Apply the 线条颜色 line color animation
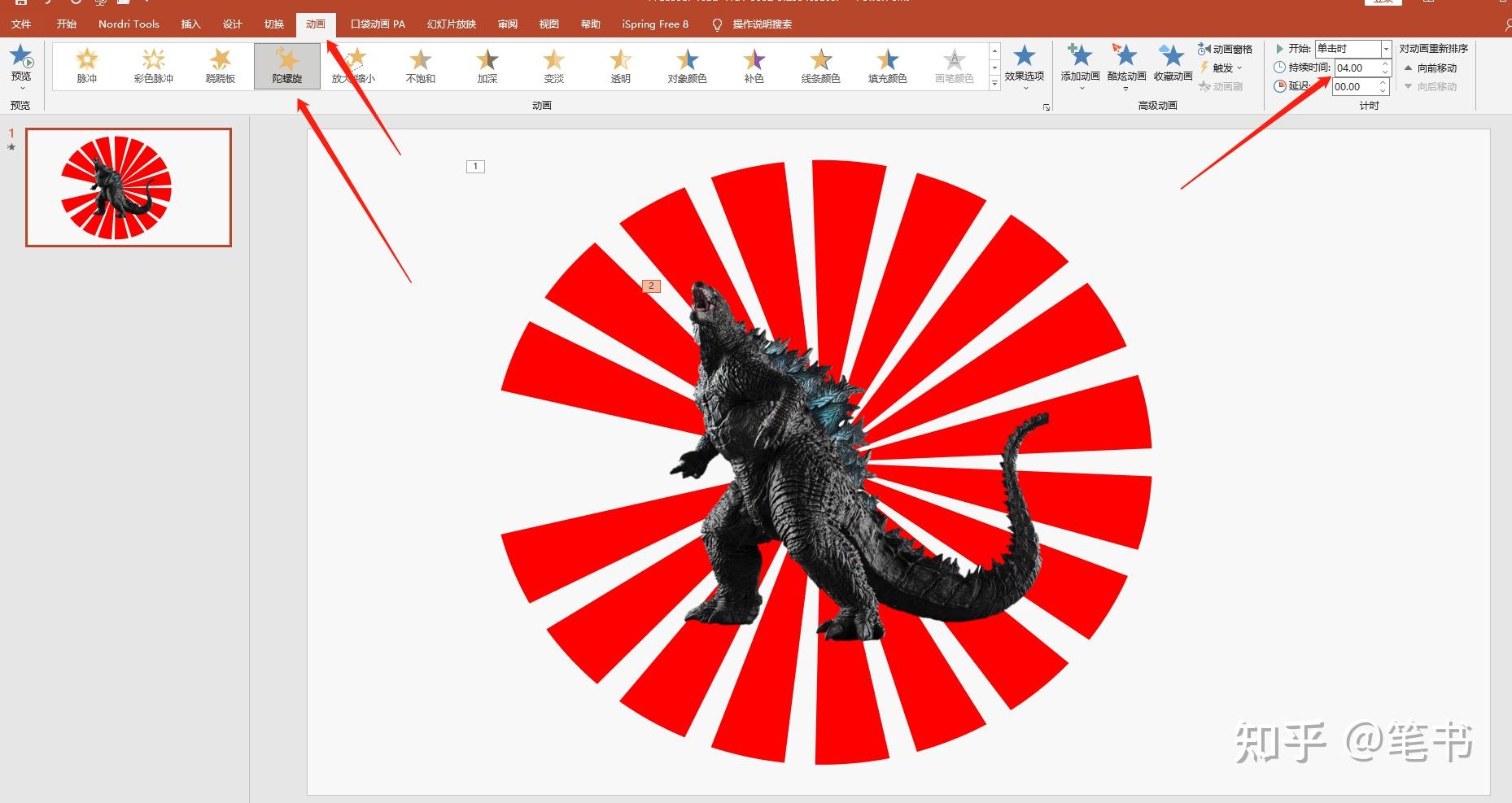Screen dimensions: 1512x803 coord(821,66)
